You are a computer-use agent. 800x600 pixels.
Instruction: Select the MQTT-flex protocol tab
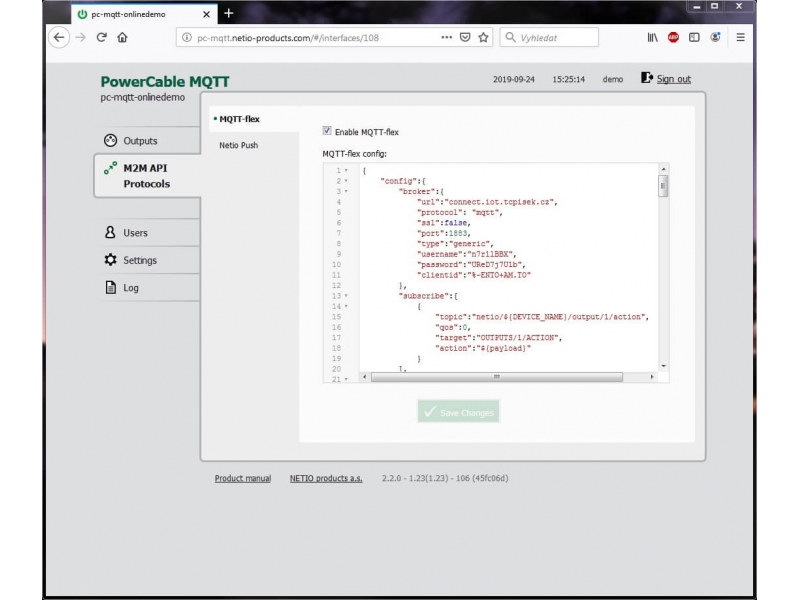click(239, 119)
